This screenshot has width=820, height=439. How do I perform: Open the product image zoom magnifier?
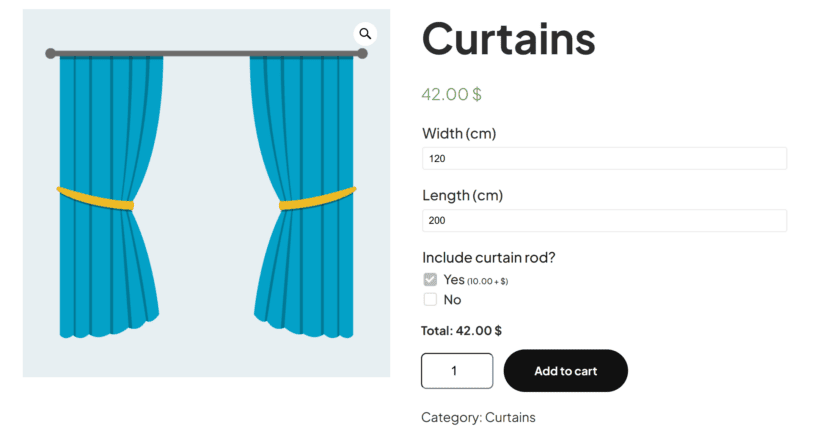point(365,34)
